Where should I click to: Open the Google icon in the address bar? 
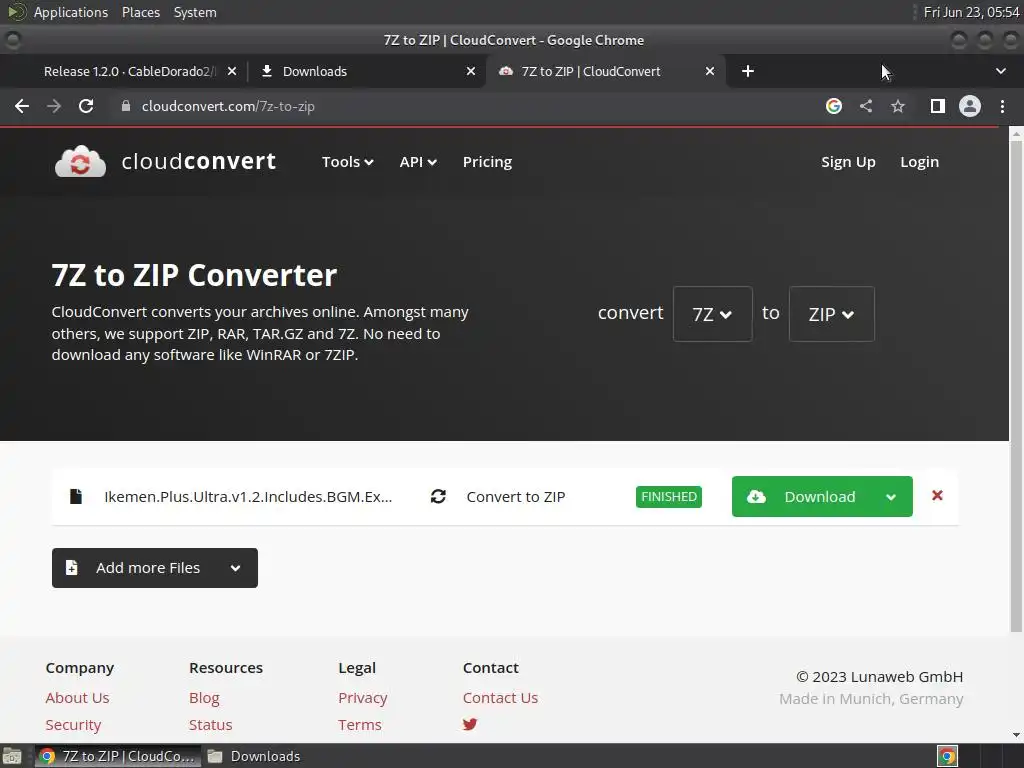(x=833, y=106)
